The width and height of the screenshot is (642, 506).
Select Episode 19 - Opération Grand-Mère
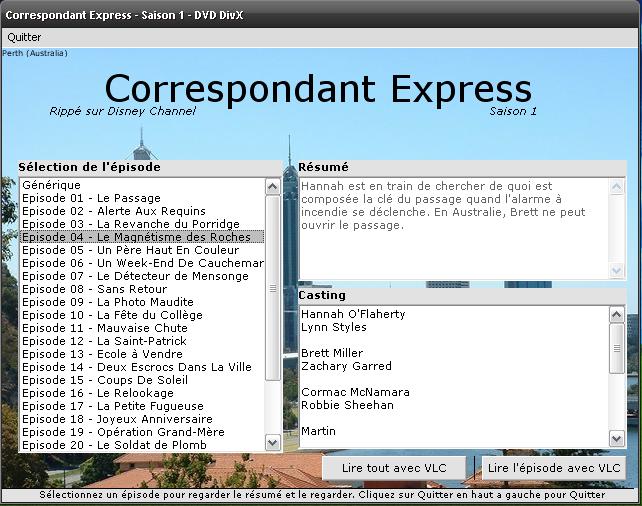(142, 432)
